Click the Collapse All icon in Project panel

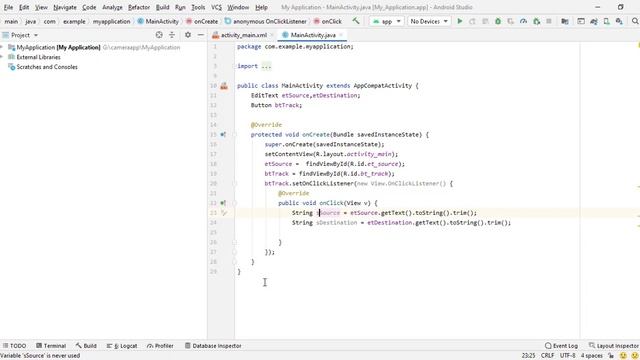[172, 35]
